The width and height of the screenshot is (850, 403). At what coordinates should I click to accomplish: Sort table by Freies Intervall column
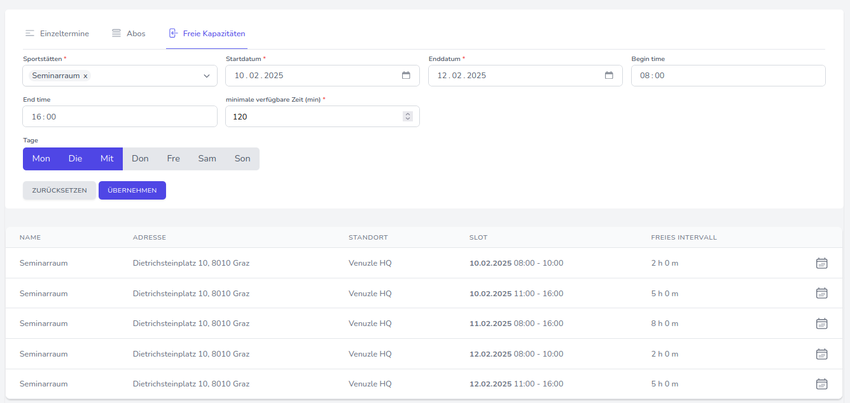click(683, 238)
